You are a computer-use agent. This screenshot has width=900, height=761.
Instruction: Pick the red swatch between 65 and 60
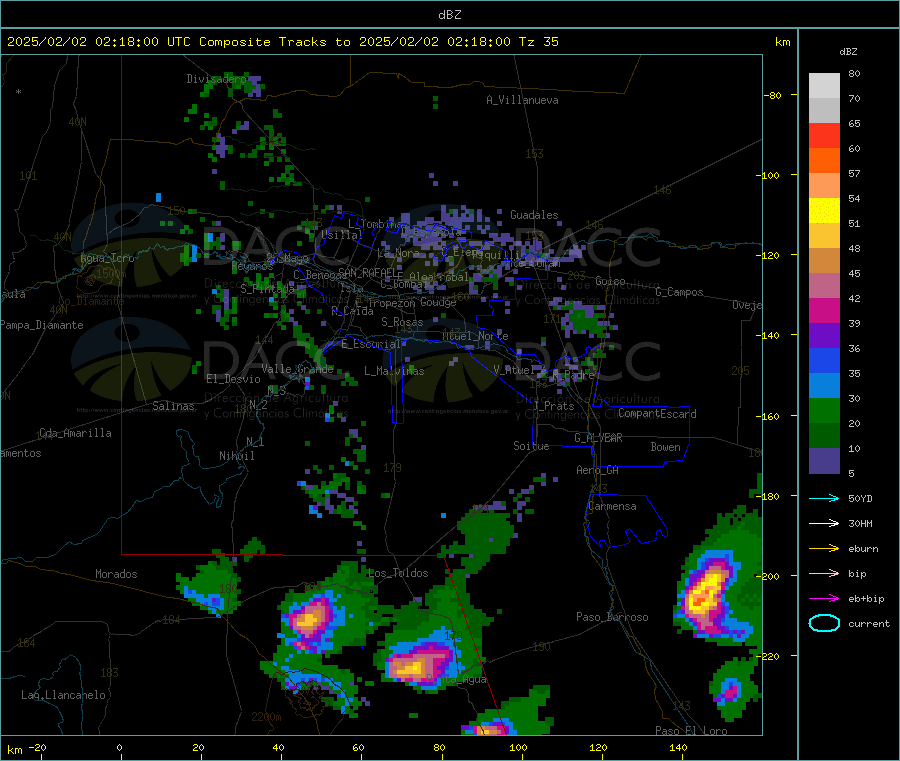coord(824,135)
